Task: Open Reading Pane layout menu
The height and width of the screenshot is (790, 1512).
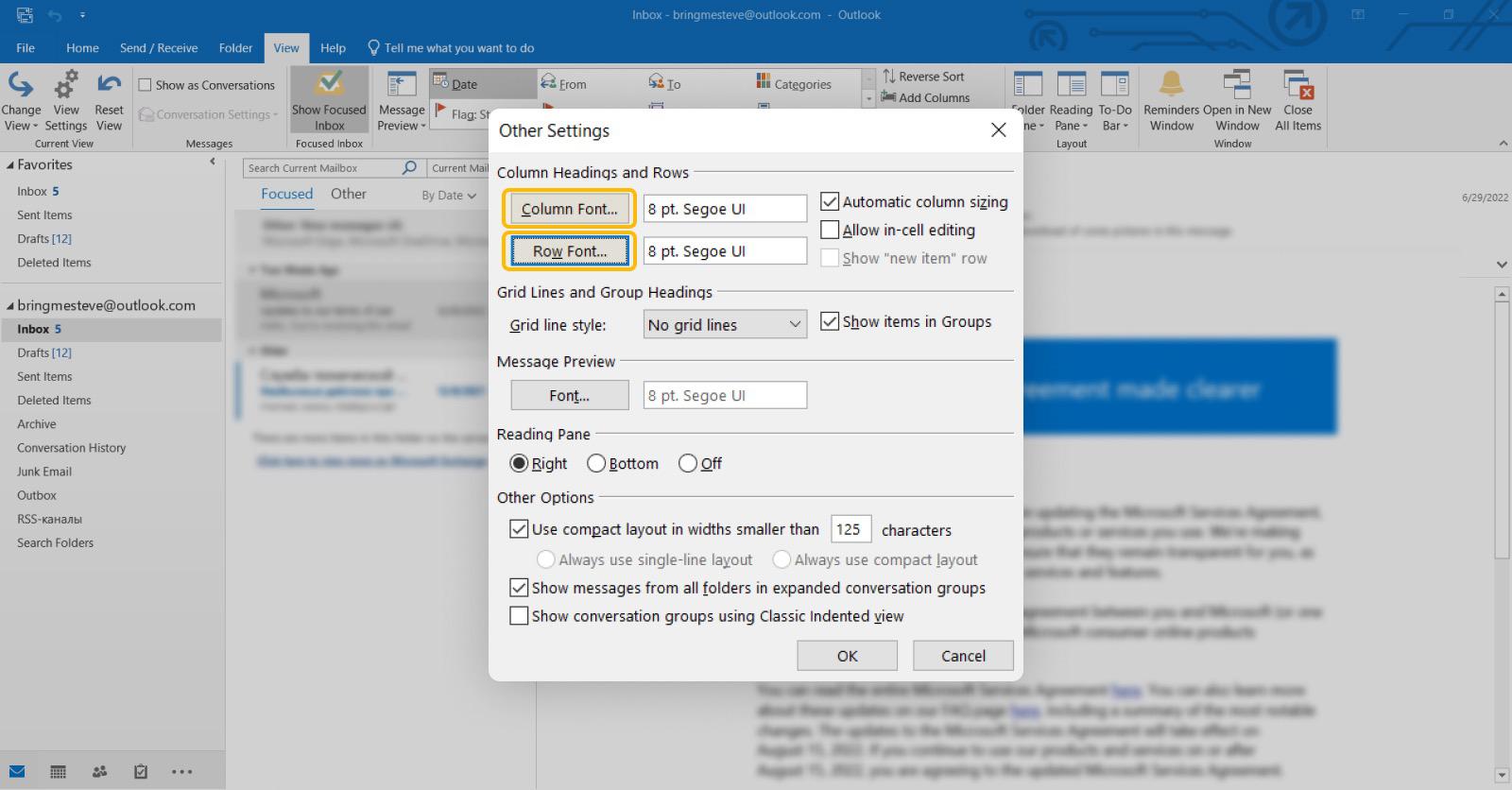Action: [1071, 101]
